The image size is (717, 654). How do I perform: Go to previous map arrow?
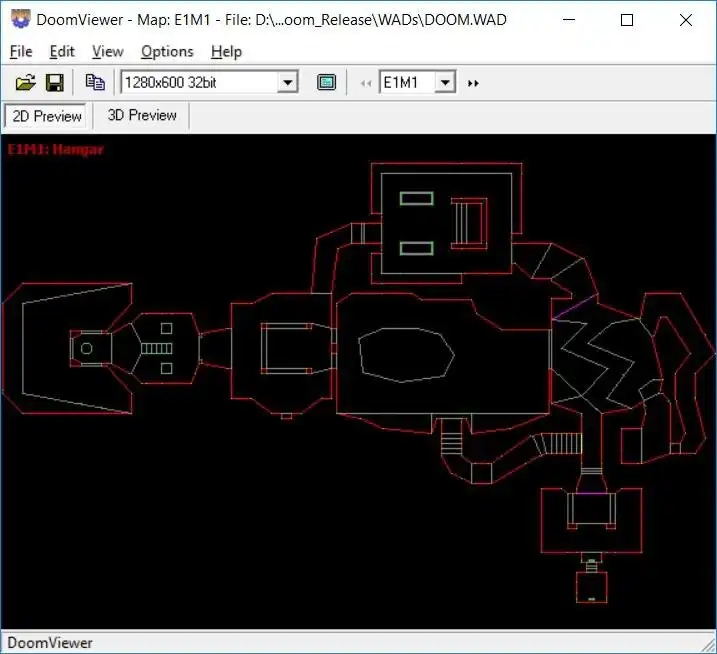click(366, 83)
